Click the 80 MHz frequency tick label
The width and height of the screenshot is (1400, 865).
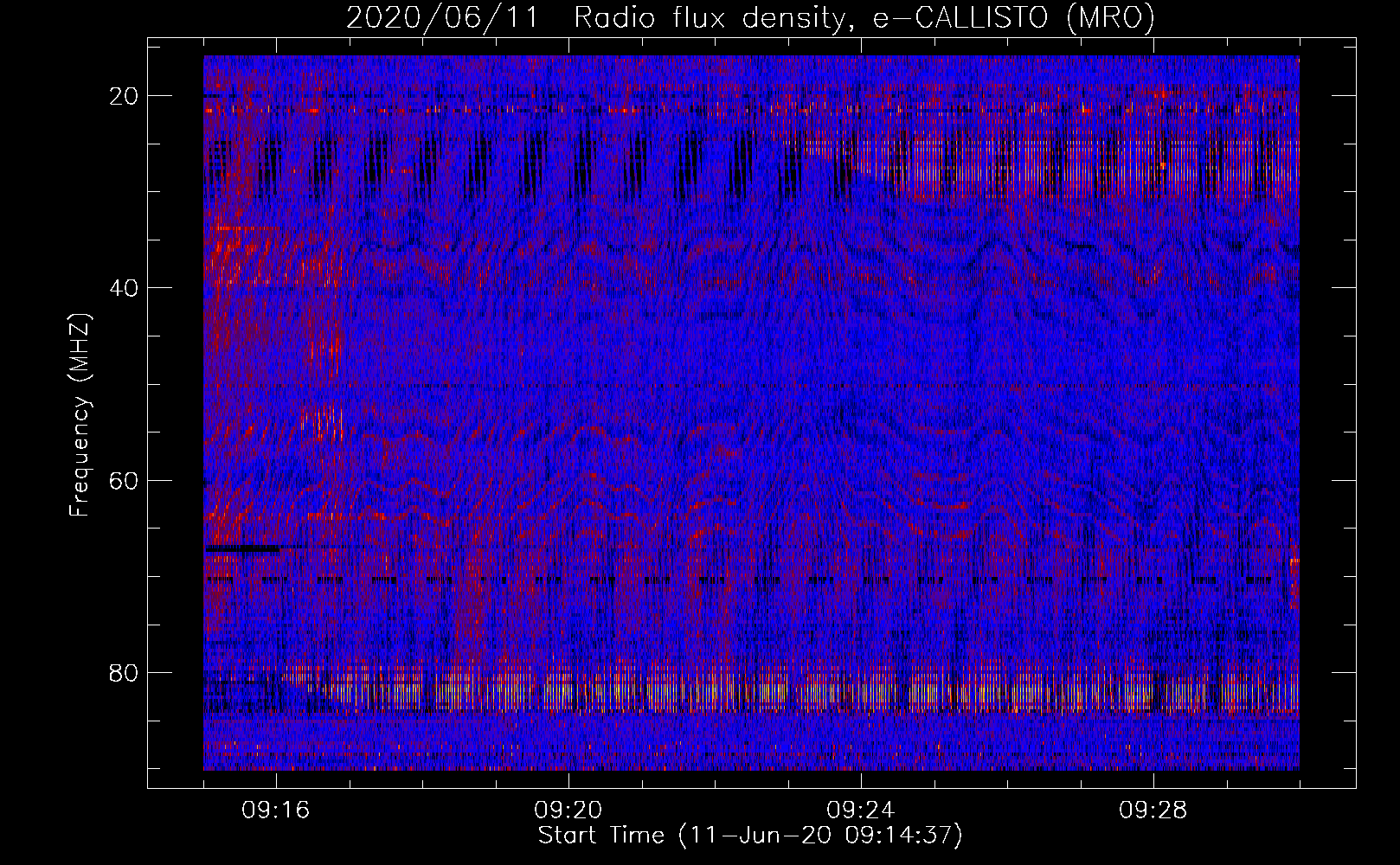coord(125,672)
